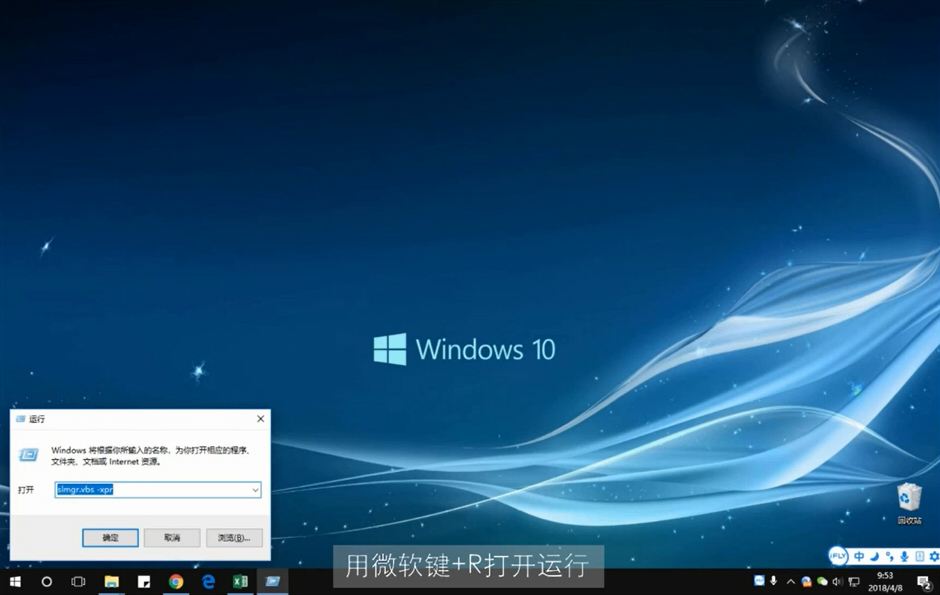This screenshot has width=940, height=595.
Task: Switch iFLY Chinese/English mode (中)
Action: 859,557
